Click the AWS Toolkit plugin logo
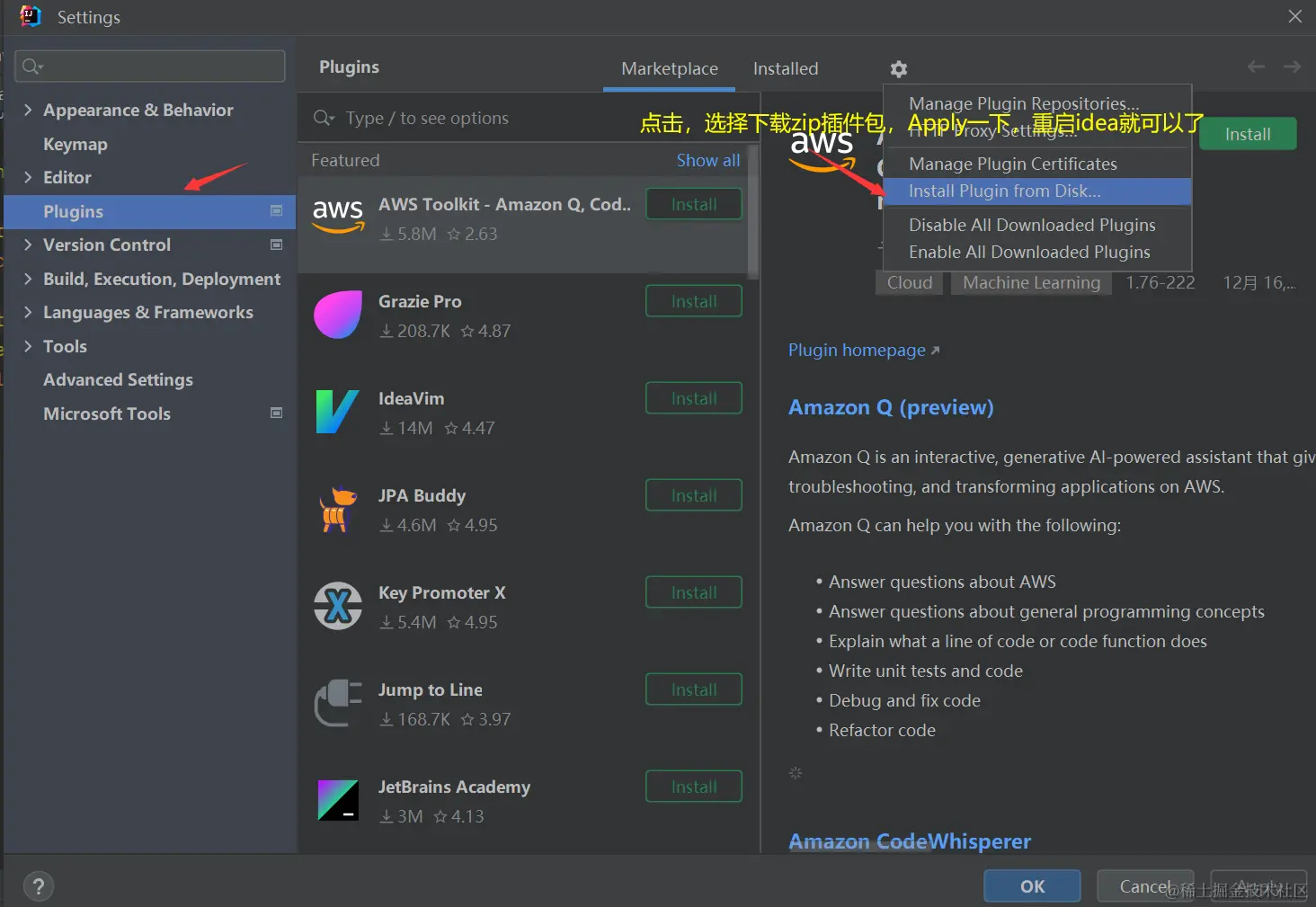Viewport: 1316px width, 907px height. (x=338, y=216)
